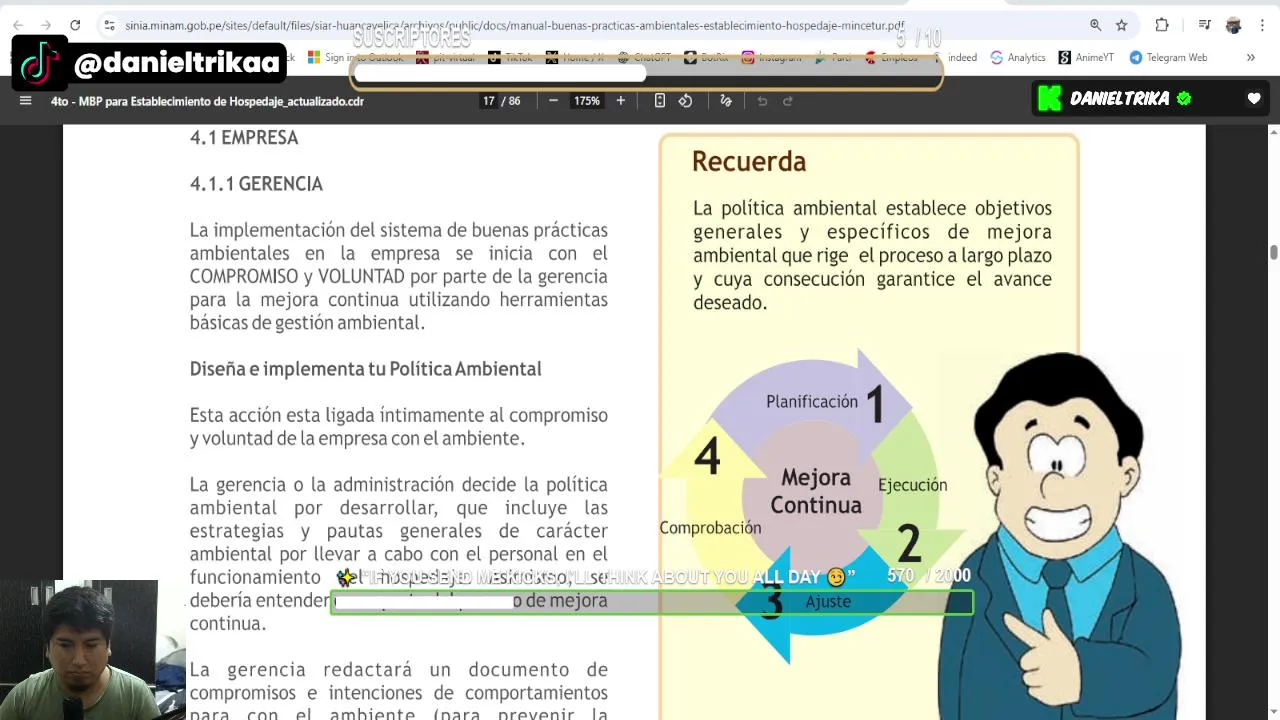Image resolution: width=1280 pixels, height=720 pixels.
Task: Click the PDF file title in toolbar
Action: [207, 101]
